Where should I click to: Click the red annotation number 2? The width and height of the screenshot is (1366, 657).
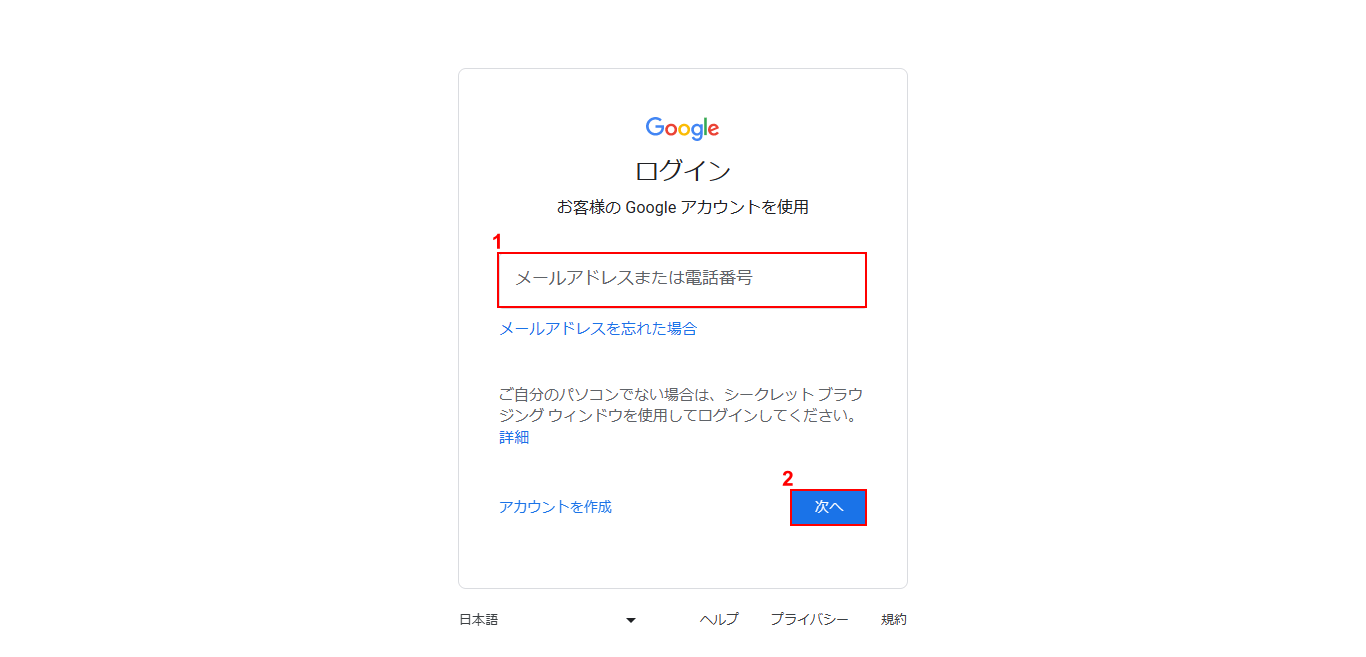788,478
